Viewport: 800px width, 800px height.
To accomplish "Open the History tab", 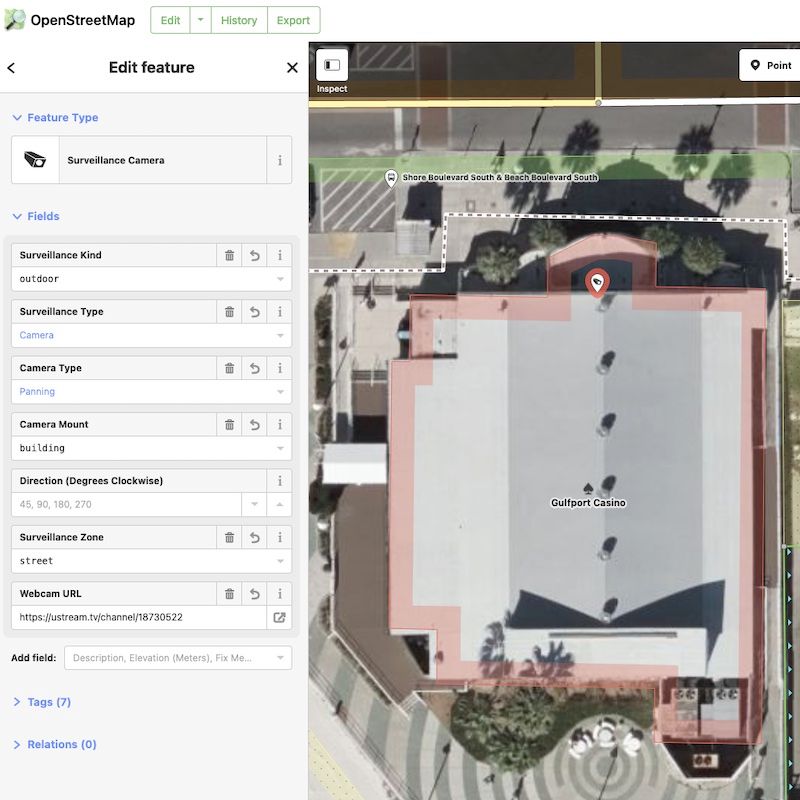I will pos(239,20).
